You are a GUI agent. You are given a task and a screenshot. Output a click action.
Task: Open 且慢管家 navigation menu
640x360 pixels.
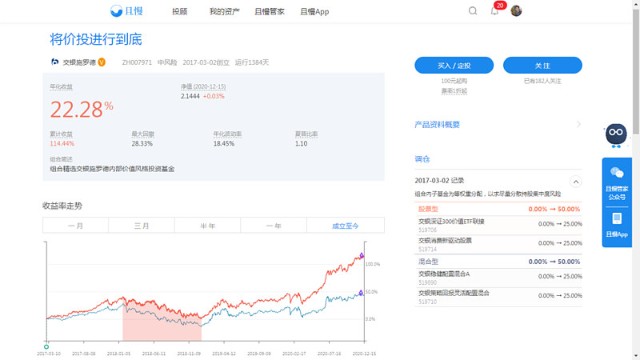(269, 11)
